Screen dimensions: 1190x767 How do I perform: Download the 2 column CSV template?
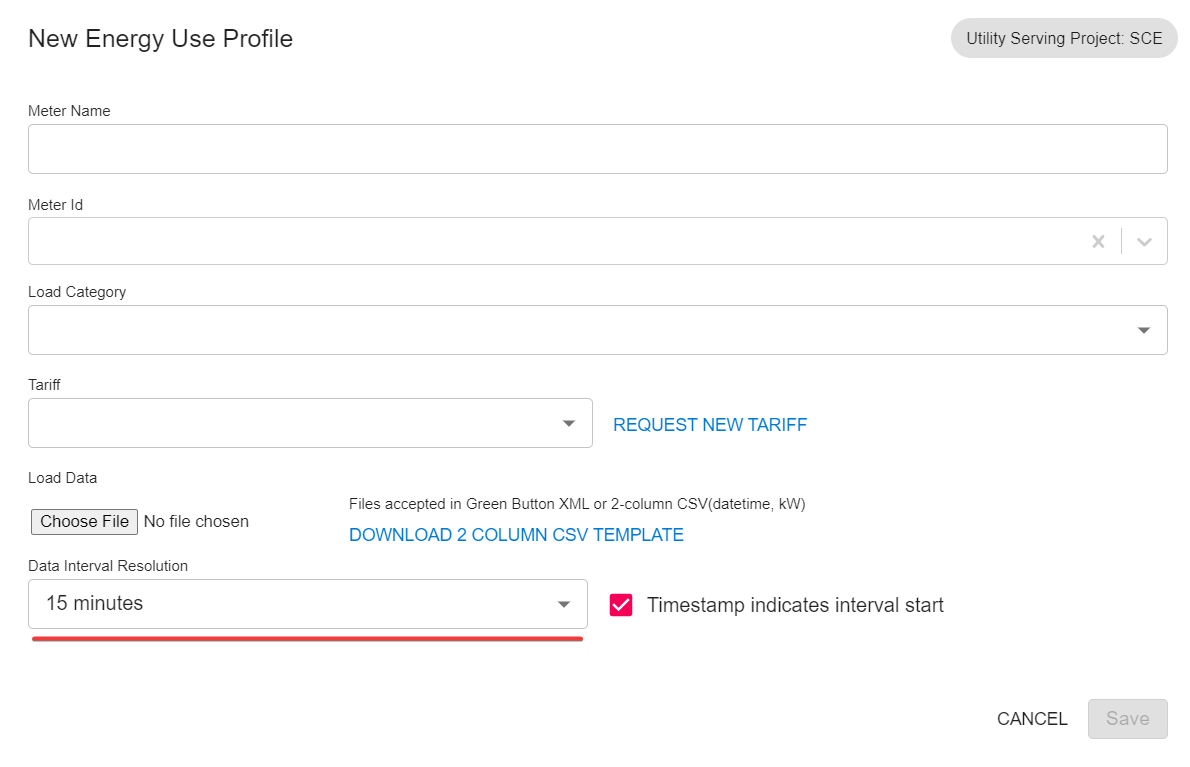(516, 535)
